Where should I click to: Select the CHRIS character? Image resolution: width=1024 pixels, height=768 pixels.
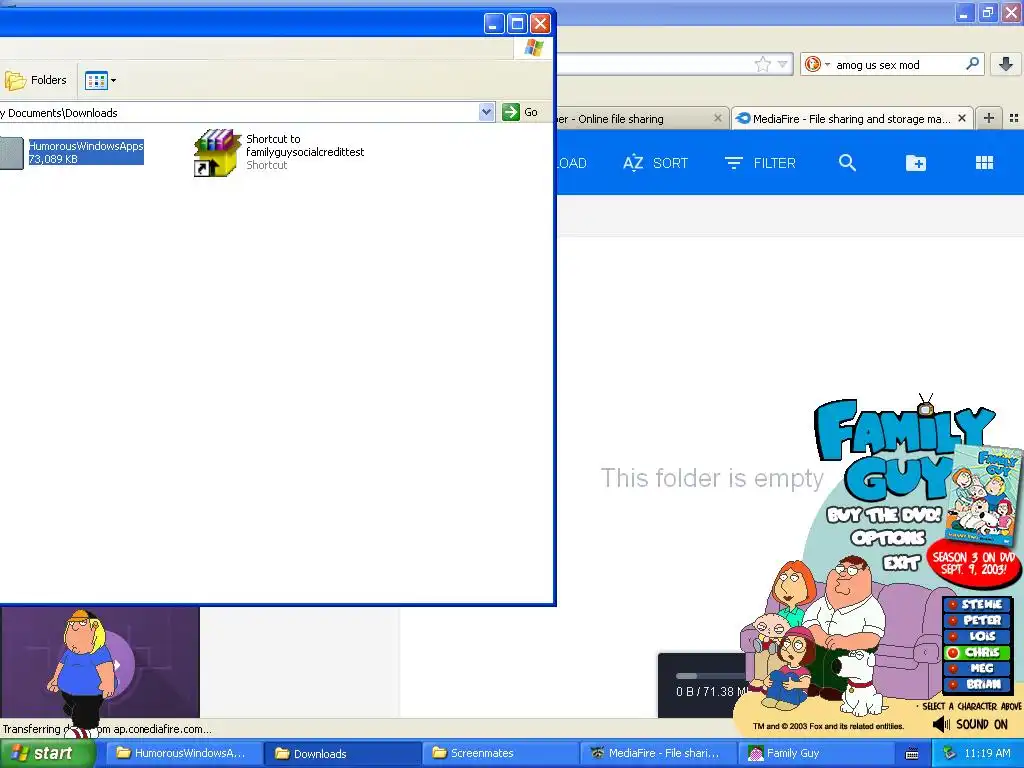[x=978, y=652]
